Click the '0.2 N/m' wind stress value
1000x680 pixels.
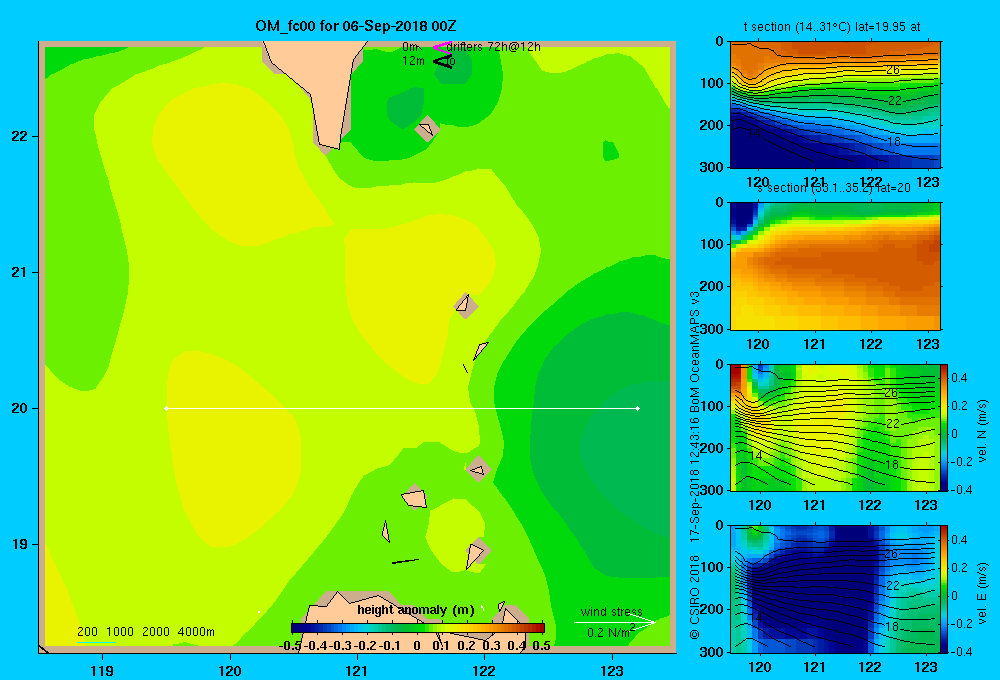coord(609,632)
